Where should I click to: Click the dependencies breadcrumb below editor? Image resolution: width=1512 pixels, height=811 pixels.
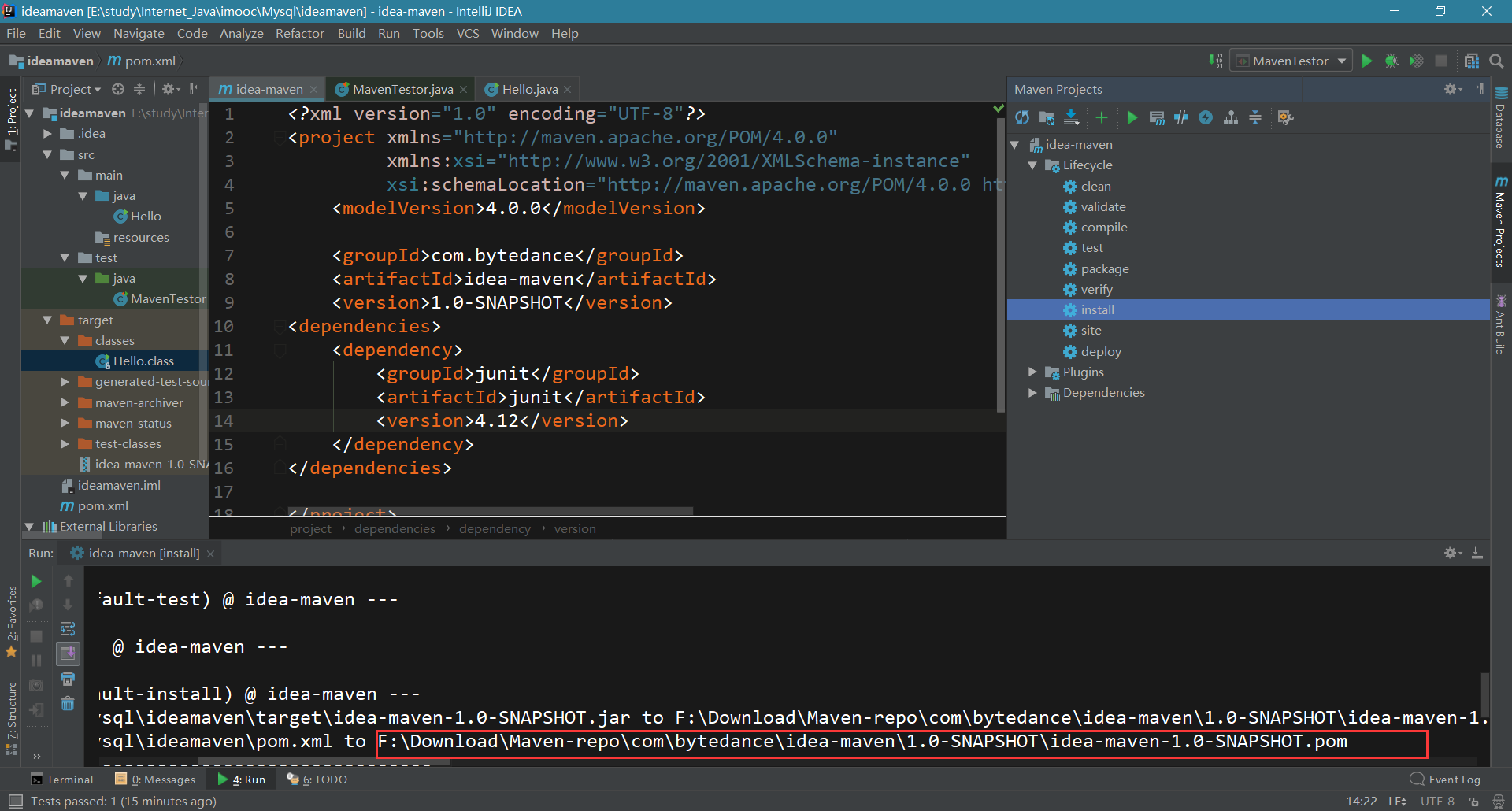pyautogui.click(x=395, y=528)
